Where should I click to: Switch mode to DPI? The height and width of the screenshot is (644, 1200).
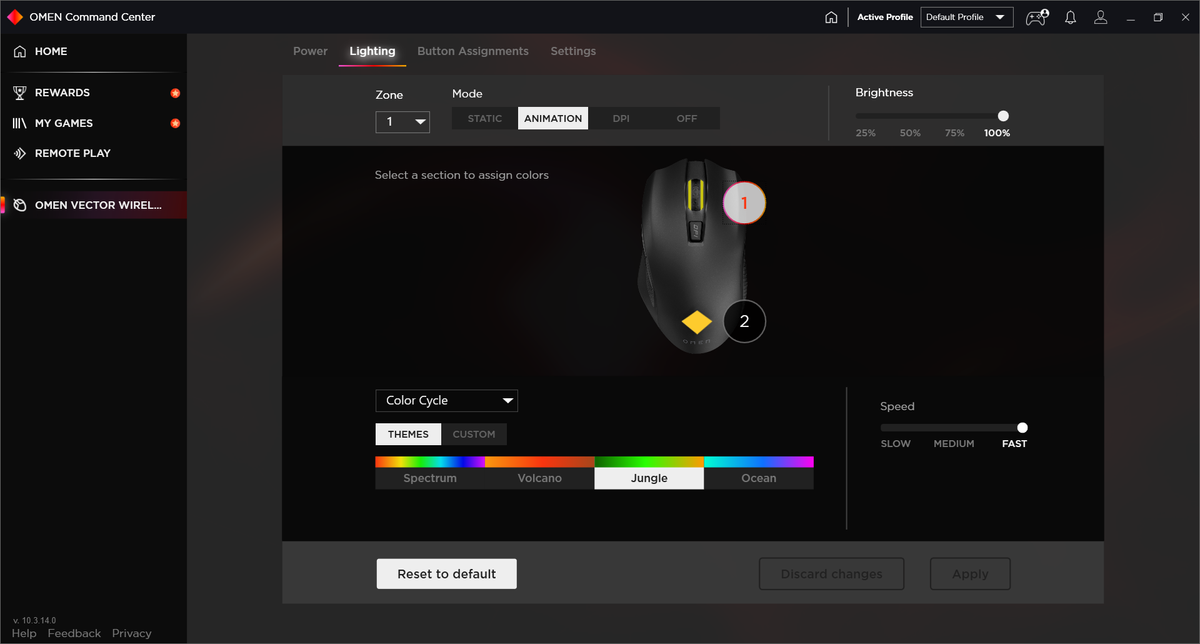(x=621, y=118)
